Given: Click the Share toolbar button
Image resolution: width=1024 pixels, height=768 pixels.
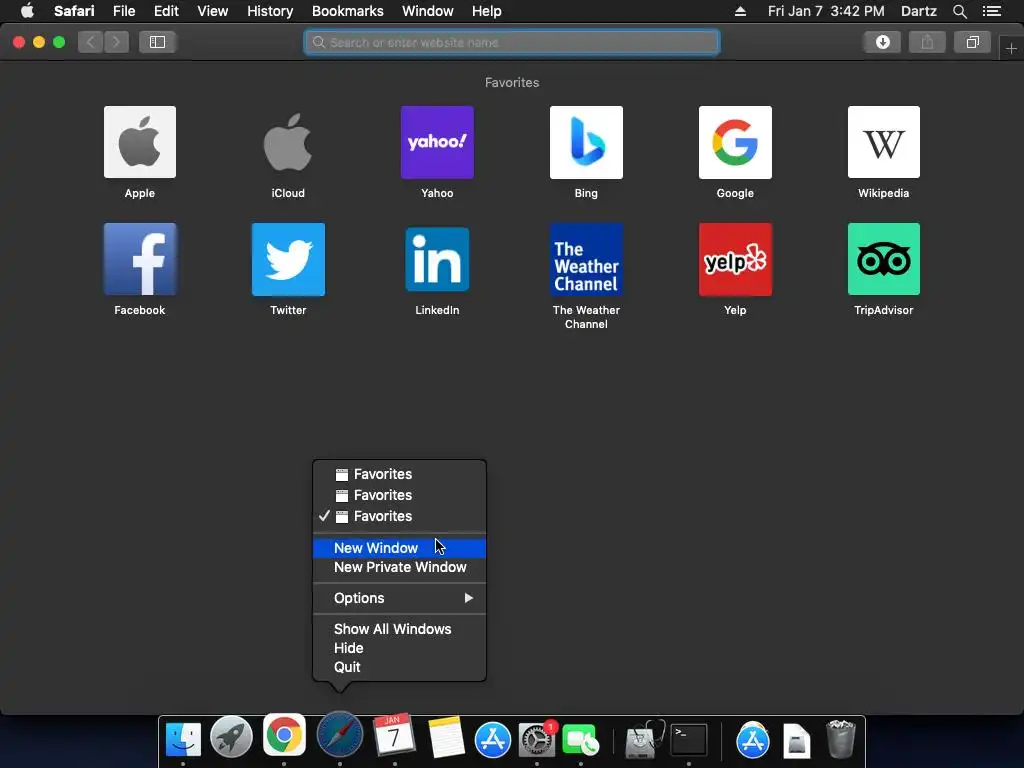Looking at the screenshot, I should 927,42.
